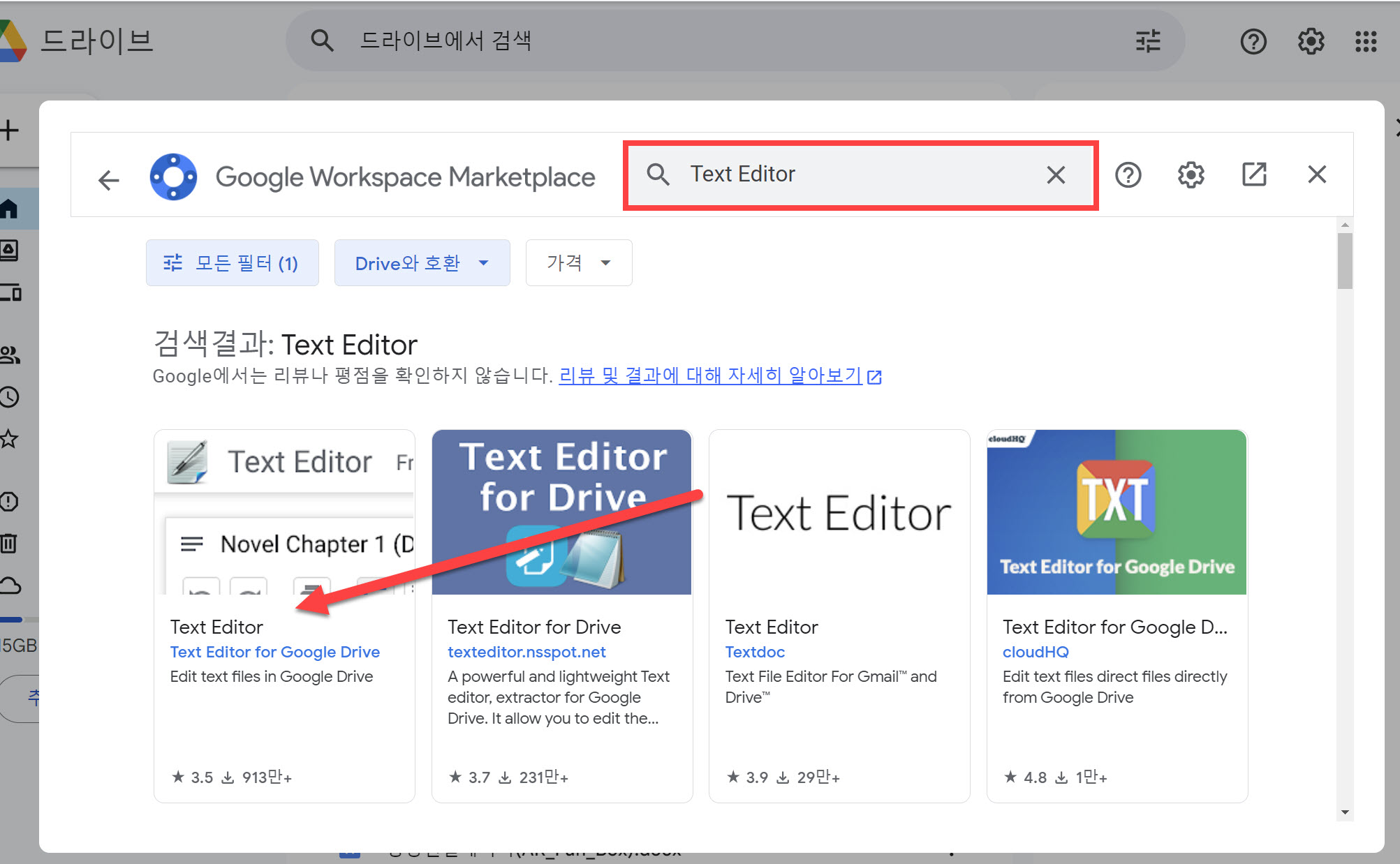Click the Drive settings gear
This screenshot has width=1400, height=864.
(x=1311, y=41)
